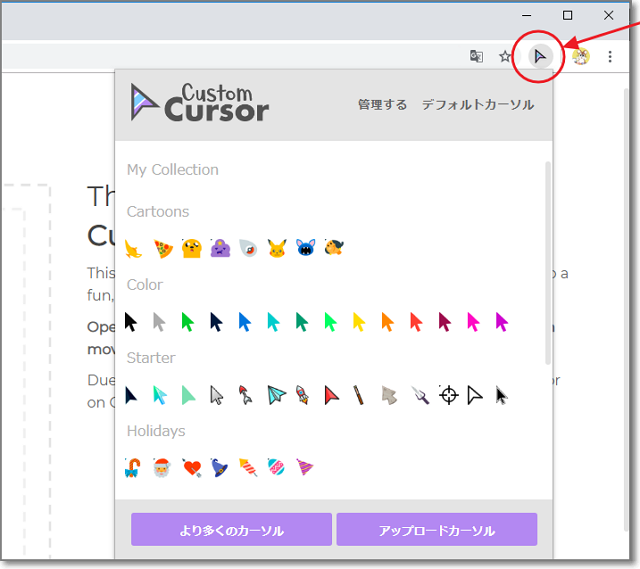Viewport: 640px width, 569px height.
Task: Bookmark this page with the star icon
Action: pyautogui.click(x=505, y=57)
